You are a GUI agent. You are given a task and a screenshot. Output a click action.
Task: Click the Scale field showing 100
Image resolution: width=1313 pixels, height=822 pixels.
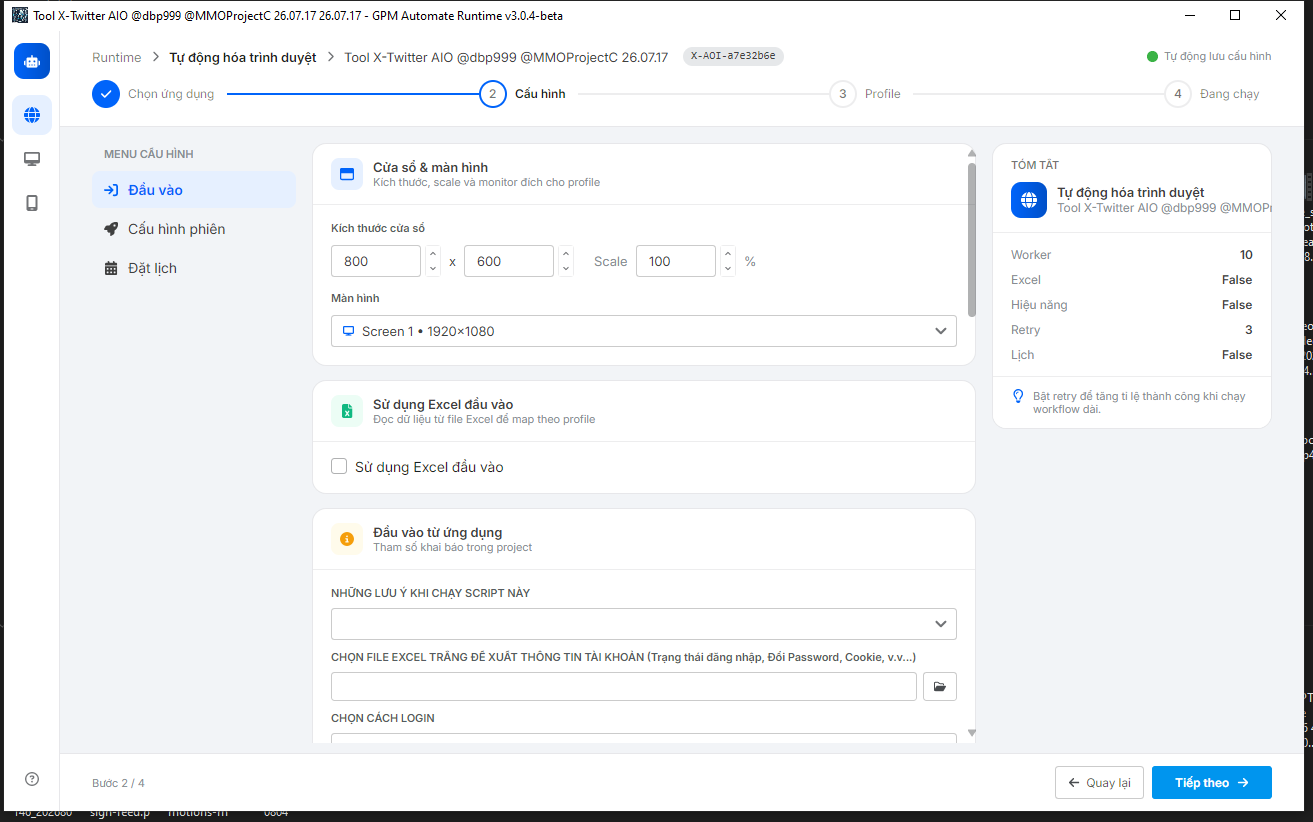(676, 261)
